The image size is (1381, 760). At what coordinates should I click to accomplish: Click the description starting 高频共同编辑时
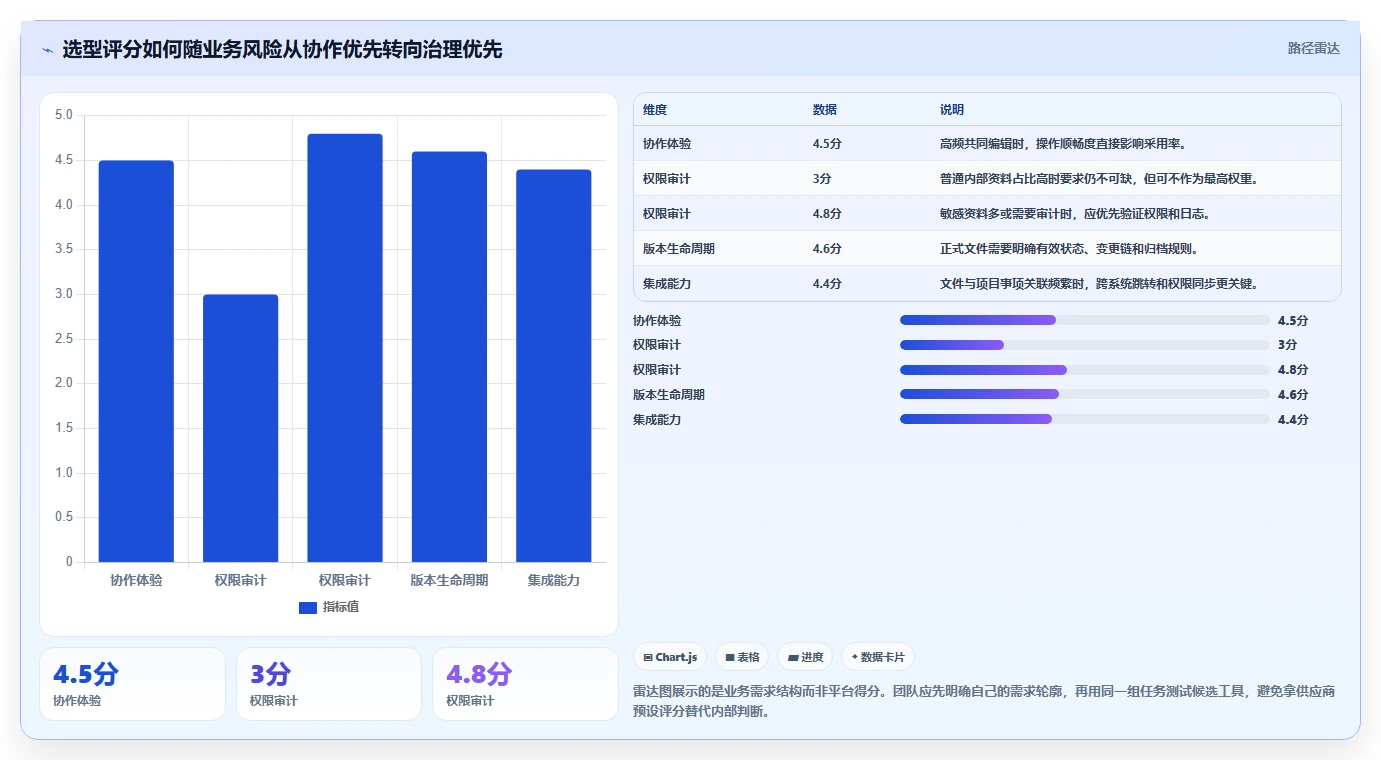1063,144
